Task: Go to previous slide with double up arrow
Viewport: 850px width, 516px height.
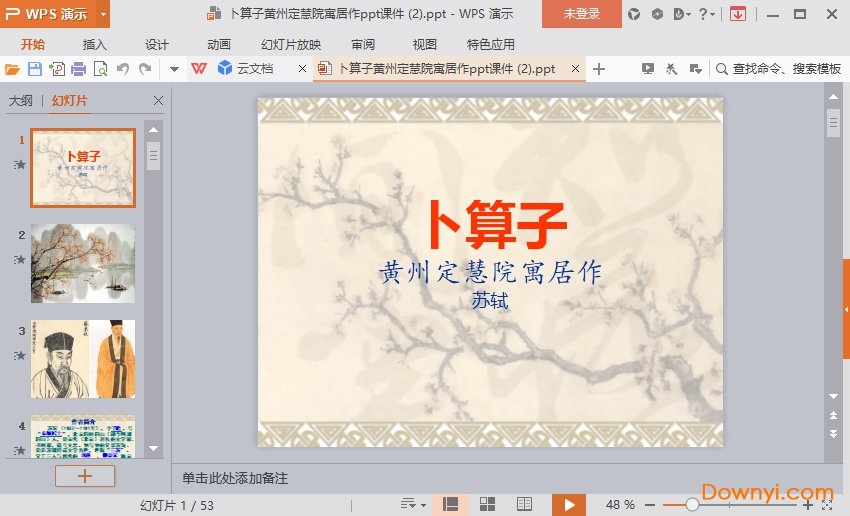Action: point(833,415)
